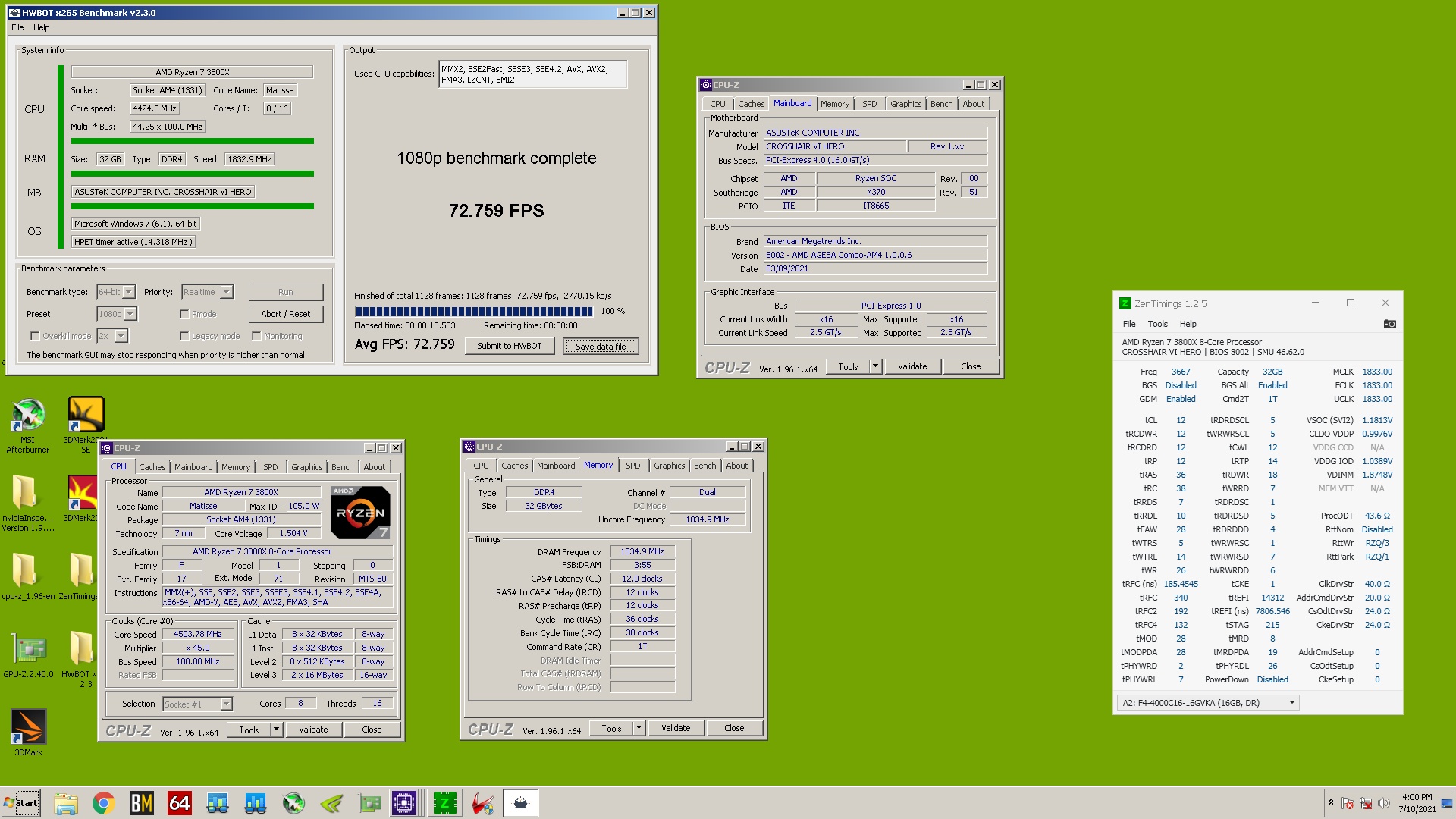Open the red shield-marked taskbar icon
Viewport: 1456px width, 819px height.
[483, 803]
